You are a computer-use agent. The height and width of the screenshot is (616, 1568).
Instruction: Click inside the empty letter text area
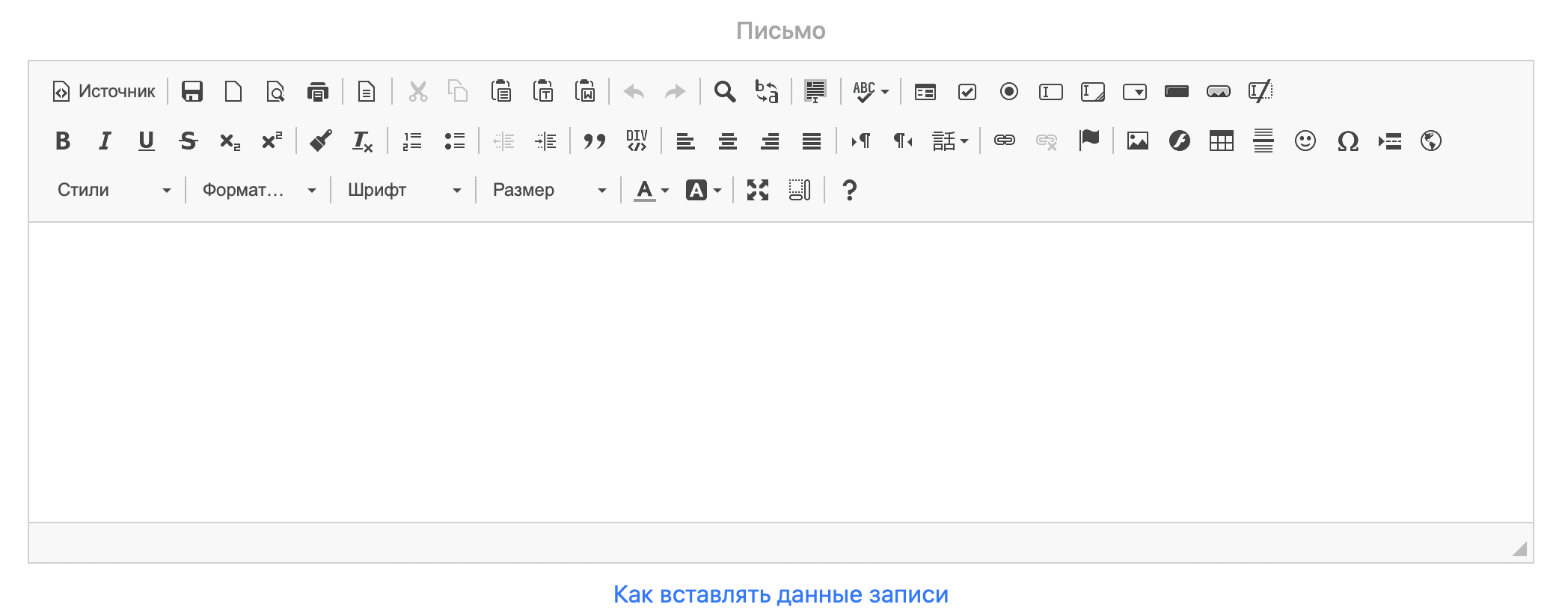(781, 372)
